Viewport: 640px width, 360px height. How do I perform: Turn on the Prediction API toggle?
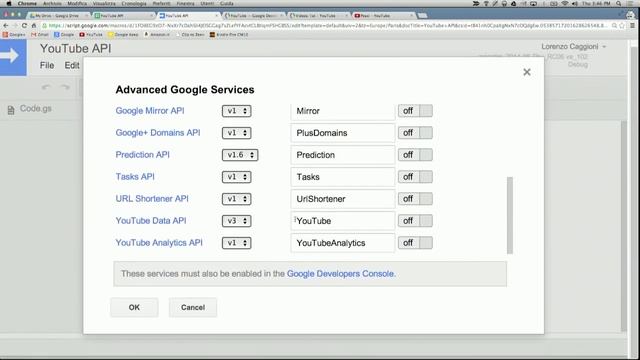(415, 155)
